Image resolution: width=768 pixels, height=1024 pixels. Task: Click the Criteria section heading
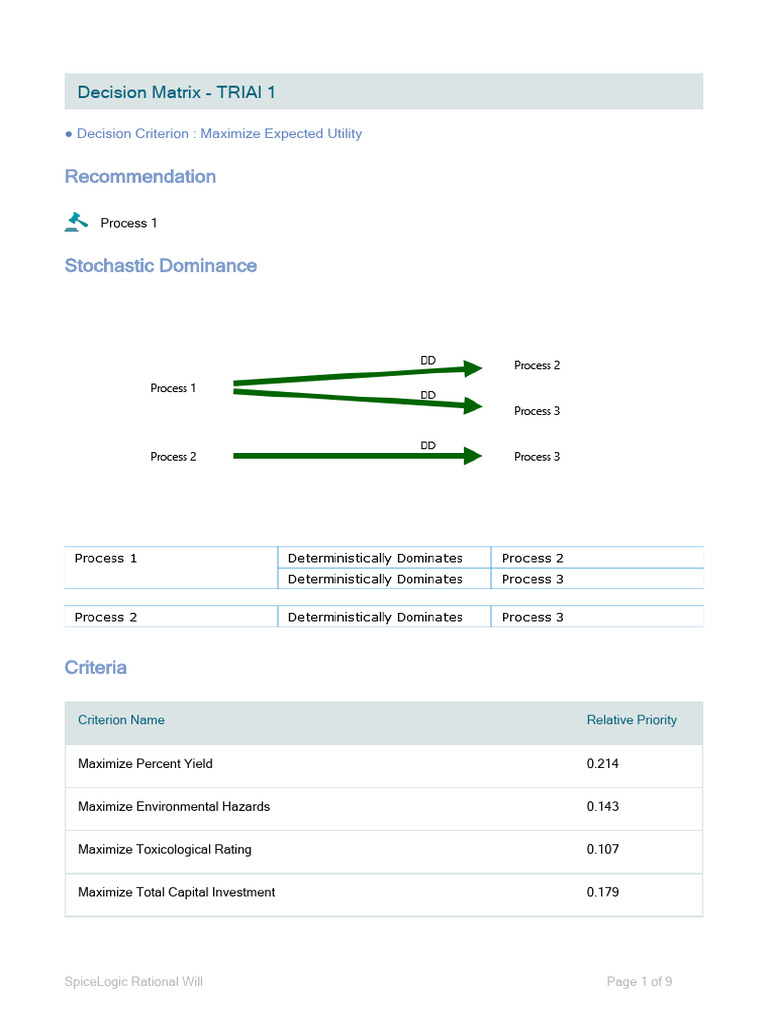pos(96,667)
